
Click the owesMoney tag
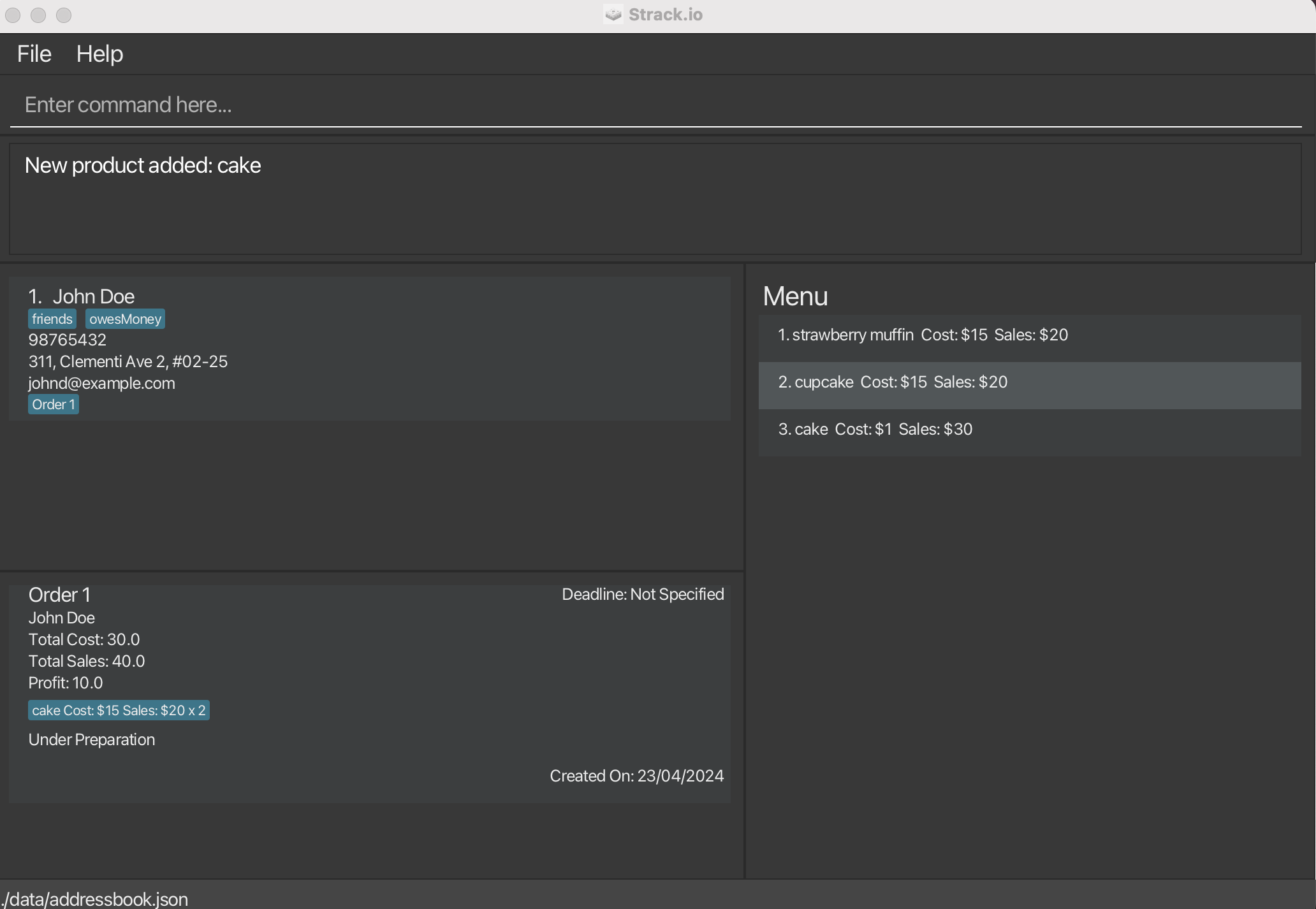[125, 319]
